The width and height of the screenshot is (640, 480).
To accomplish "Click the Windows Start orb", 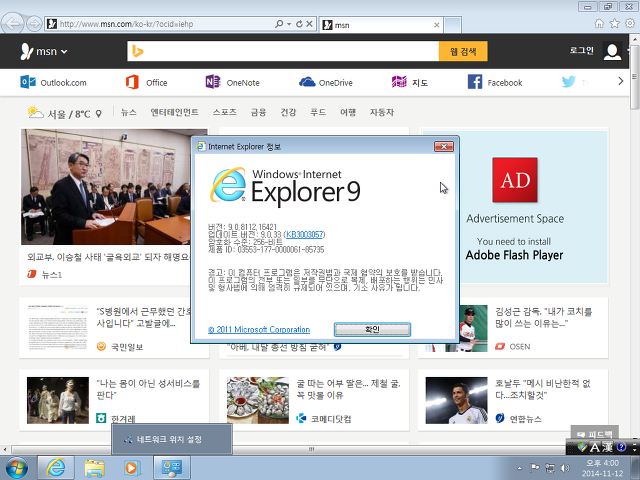I will (x=16, y=468).
